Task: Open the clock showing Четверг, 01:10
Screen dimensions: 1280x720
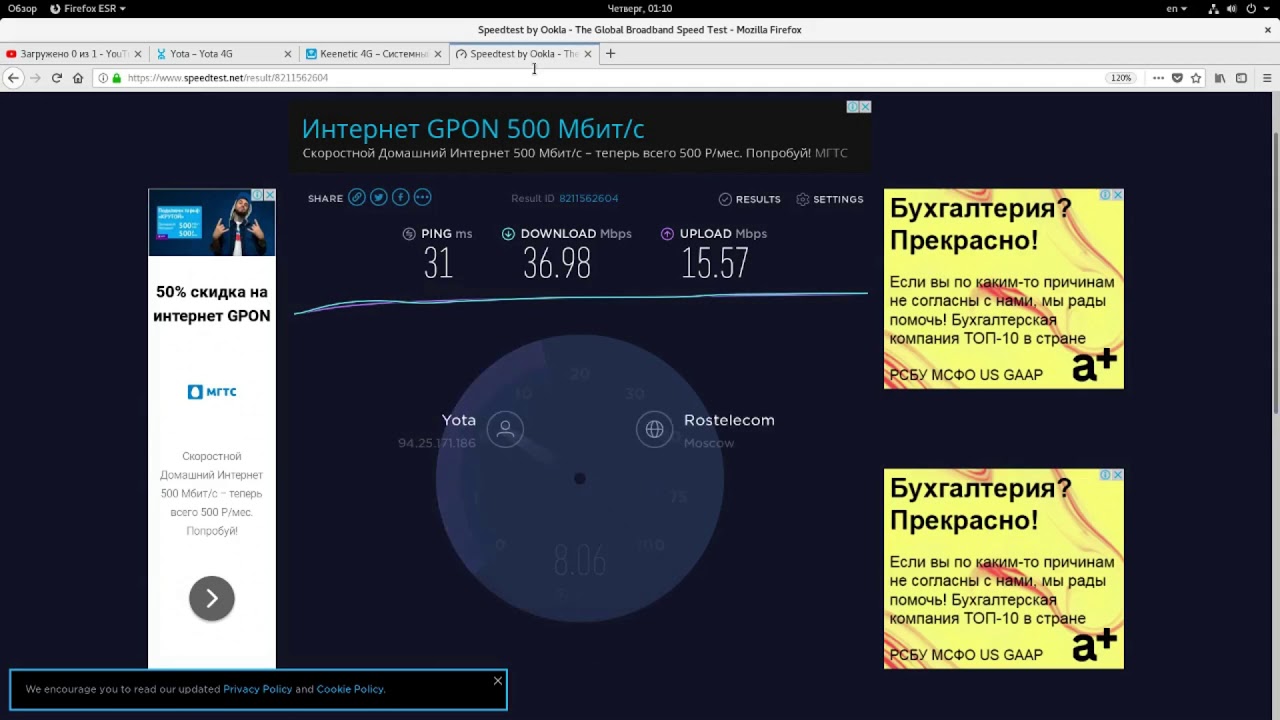Action: (x=640, y=8)
